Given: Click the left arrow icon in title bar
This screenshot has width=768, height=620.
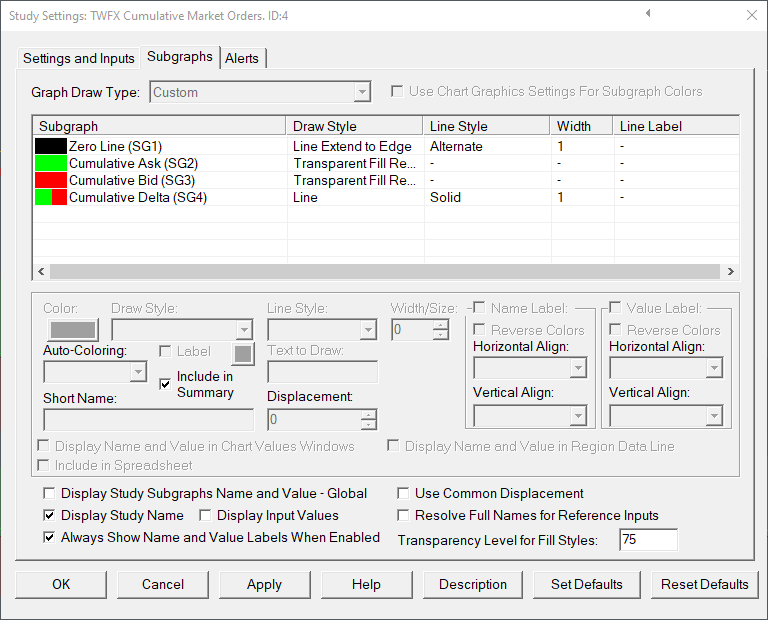Looking at the screenshot, I should coord(648,14).
